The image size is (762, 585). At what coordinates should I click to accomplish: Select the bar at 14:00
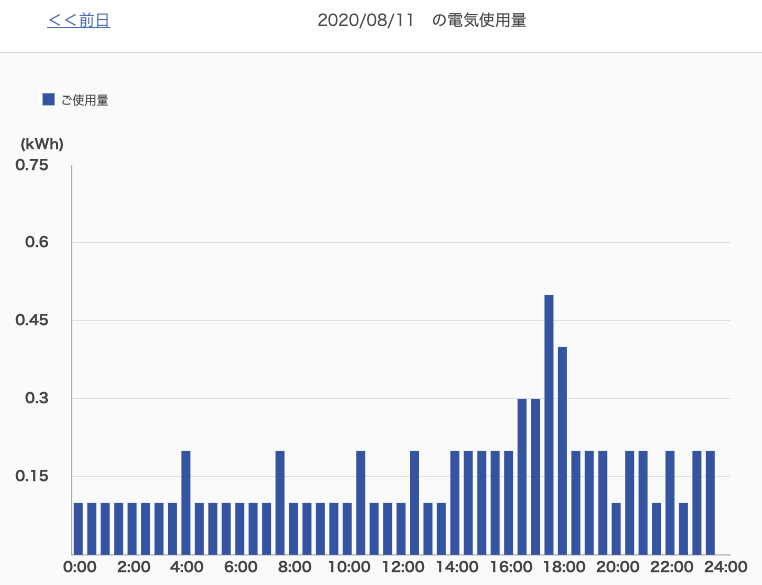tap(455, 502)
